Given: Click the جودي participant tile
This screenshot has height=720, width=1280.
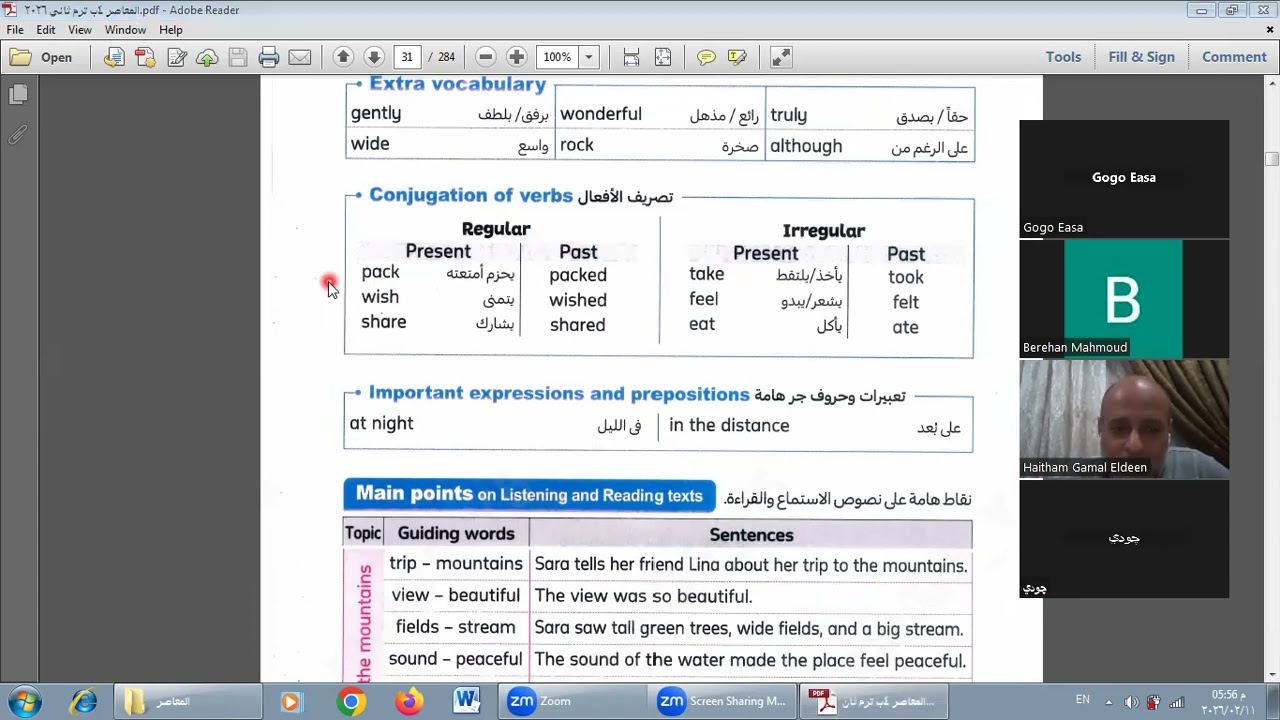Looking at the screenshot, I should pyautogui.click(x=1124, y=539).
